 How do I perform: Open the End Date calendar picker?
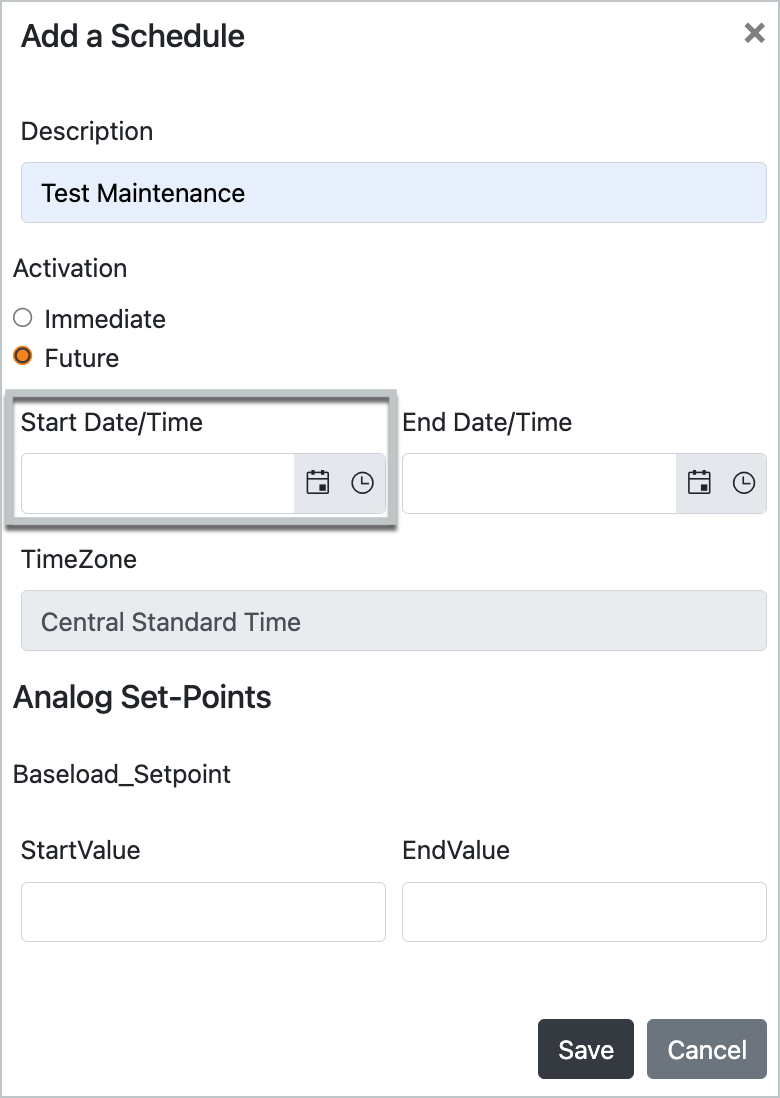point(700,482)
